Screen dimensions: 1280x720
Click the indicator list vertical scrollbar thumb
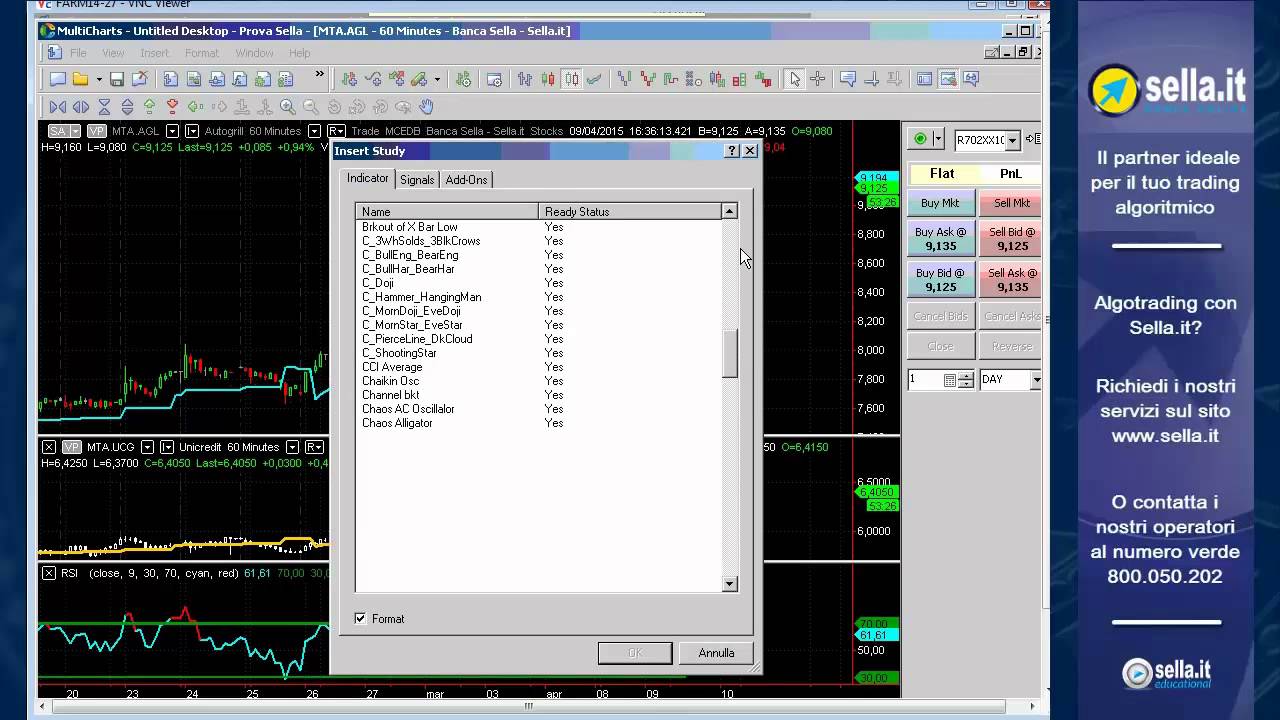(x=730, y=354)
